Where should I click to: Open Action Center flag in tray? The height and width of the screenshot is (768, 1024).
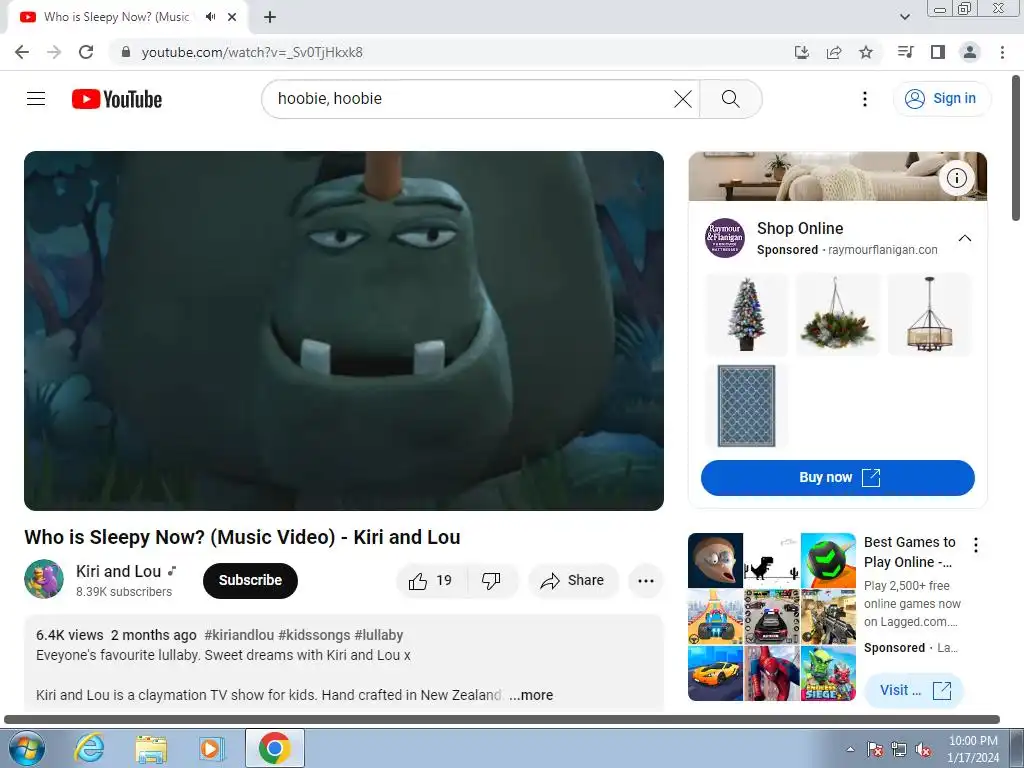coord(874,749)
